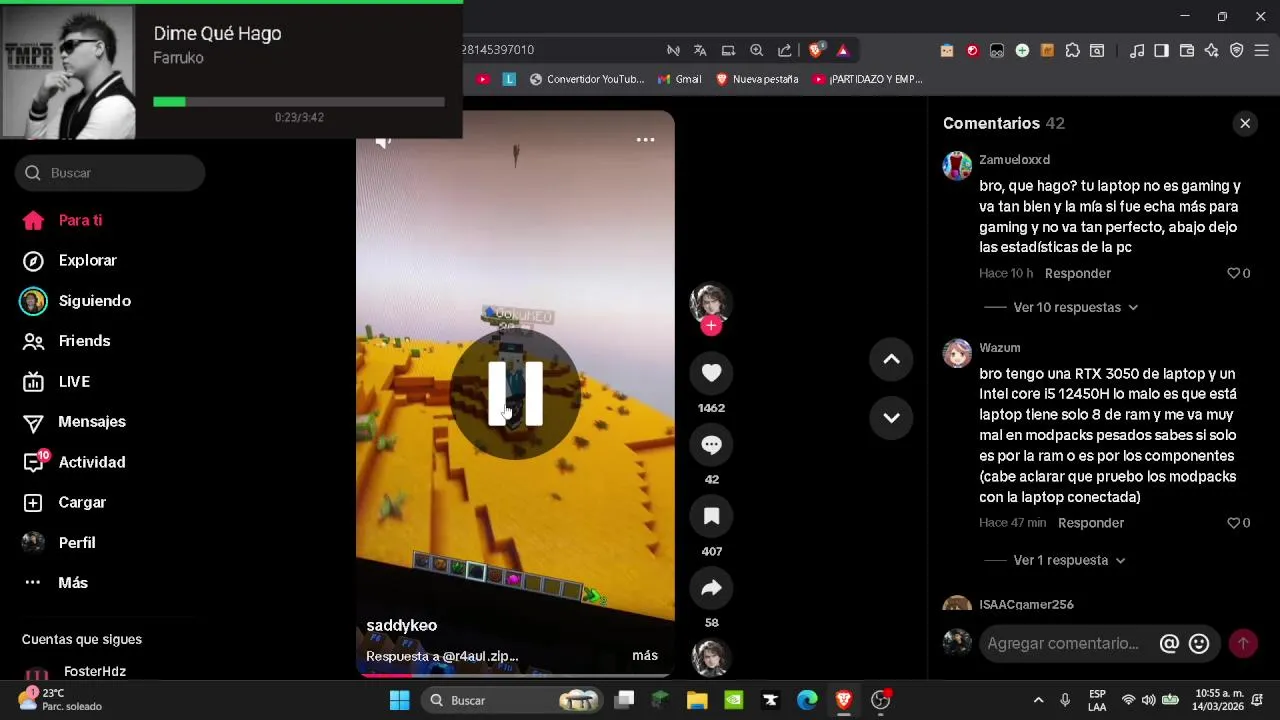1280x720 pixels.
Task: Insert a mention with the @ icon
Action: click(x=1169, y=644)
